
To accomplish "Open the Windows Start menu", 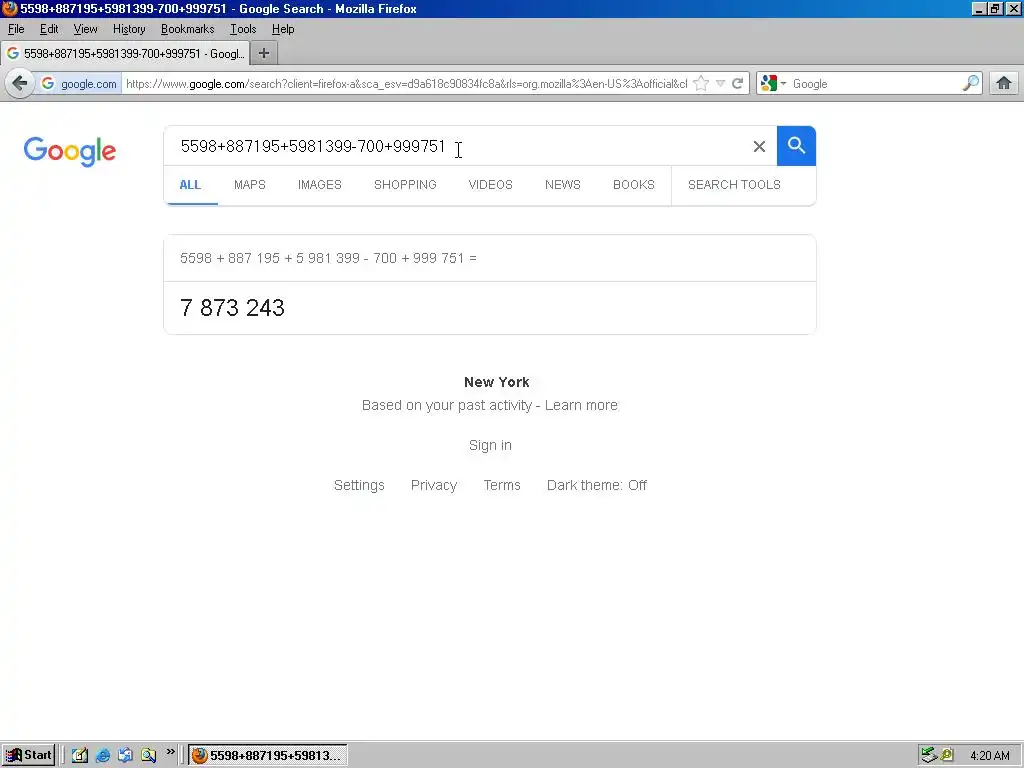I will tap(29, 756).
